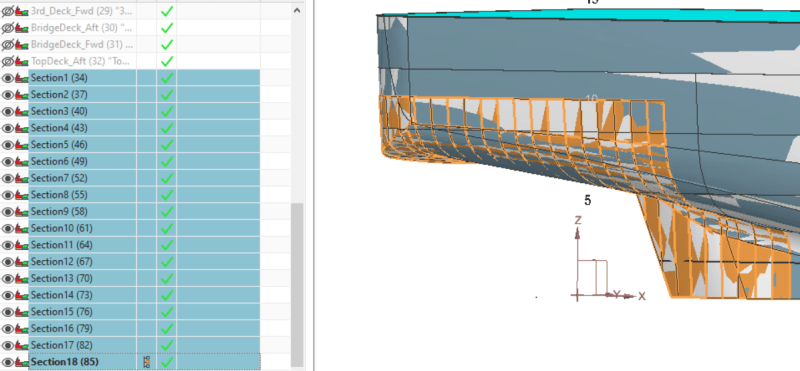The height and width of the screenshot is (371, 800).
Task: Click the sketch icon of Section7 (52)
Action: click(x=21, y=179)
